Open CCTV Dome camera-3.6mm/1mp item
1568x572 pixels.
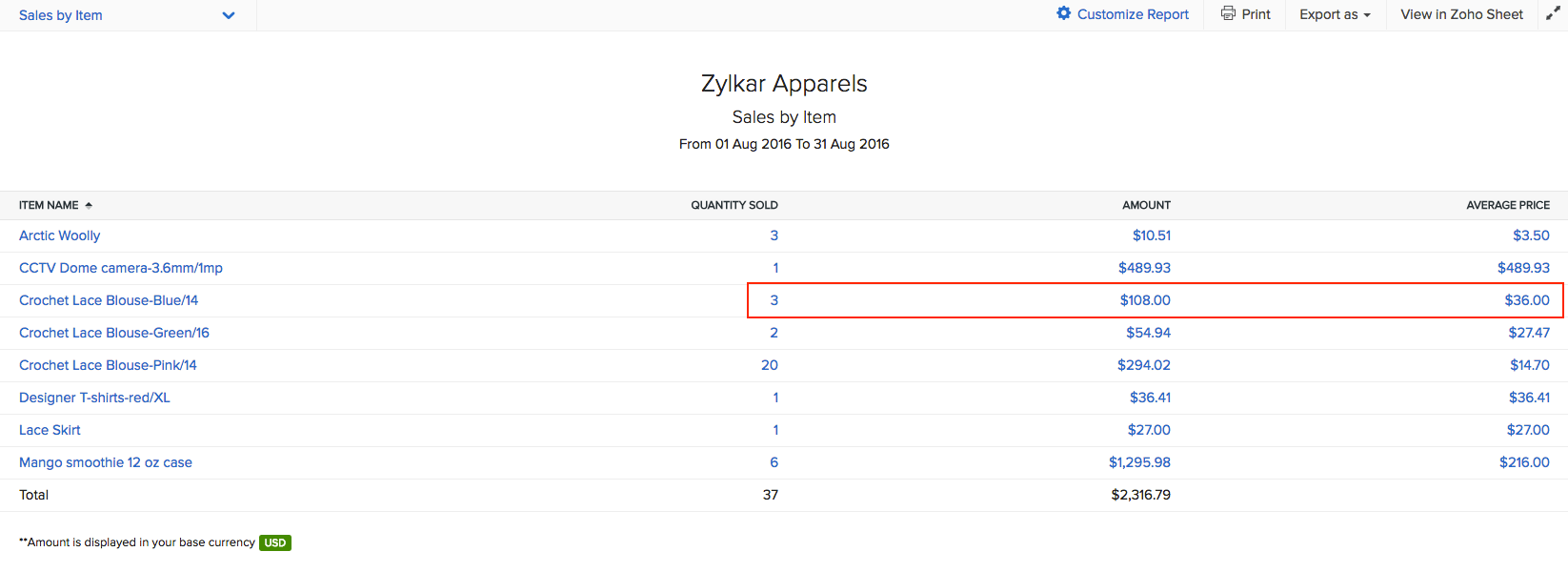[121, 268]
